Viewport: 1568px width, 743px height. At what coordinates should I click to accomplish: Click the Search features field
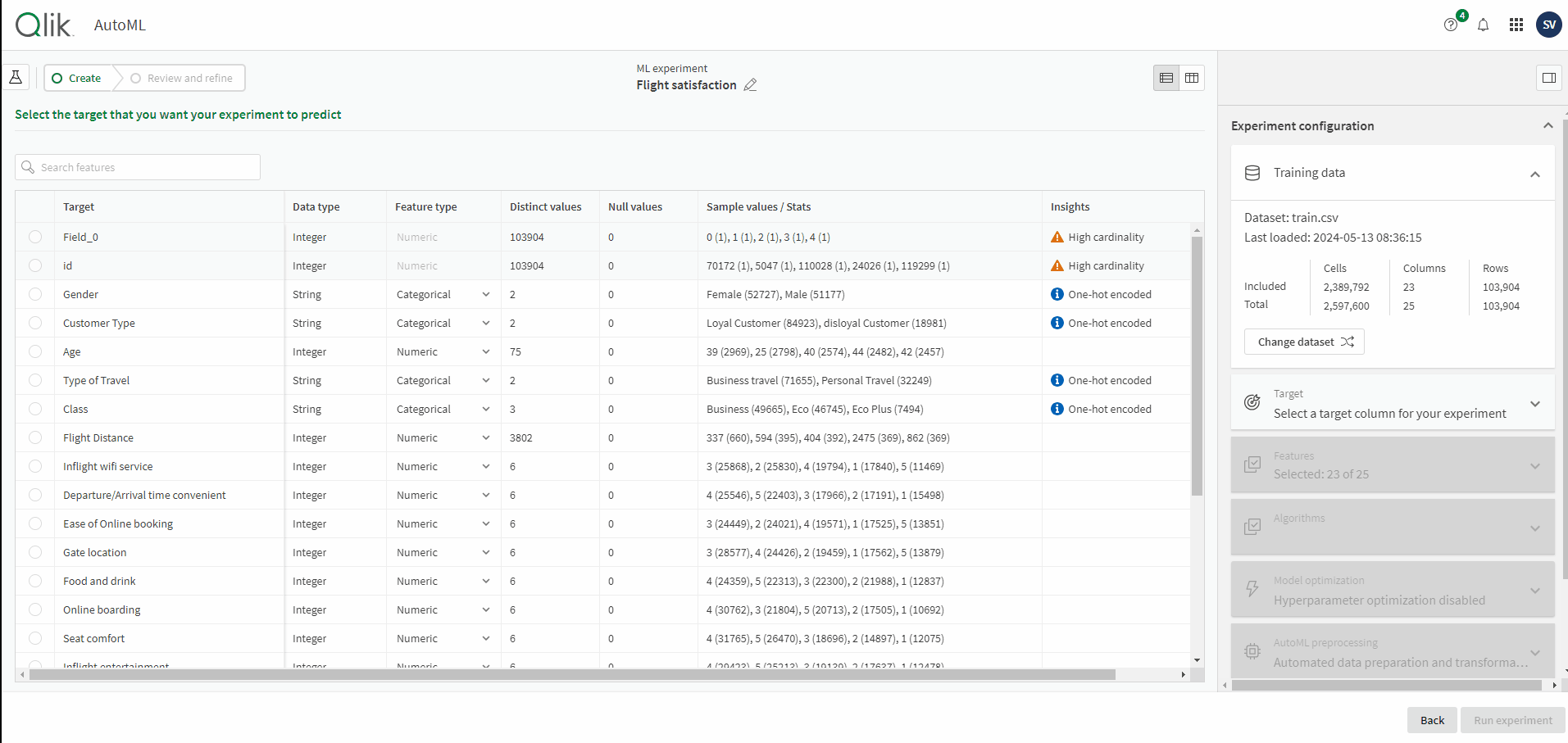click(137, 167)
